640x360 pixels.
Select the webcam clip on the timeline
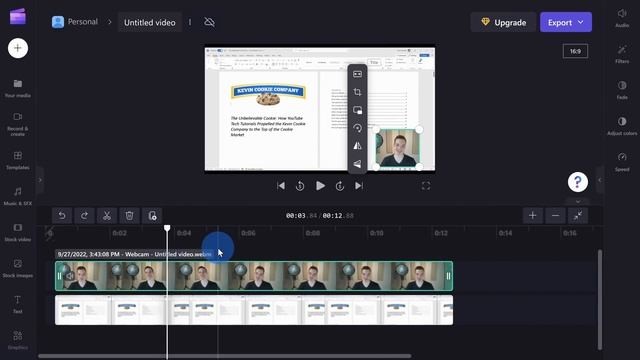[254, 276]
